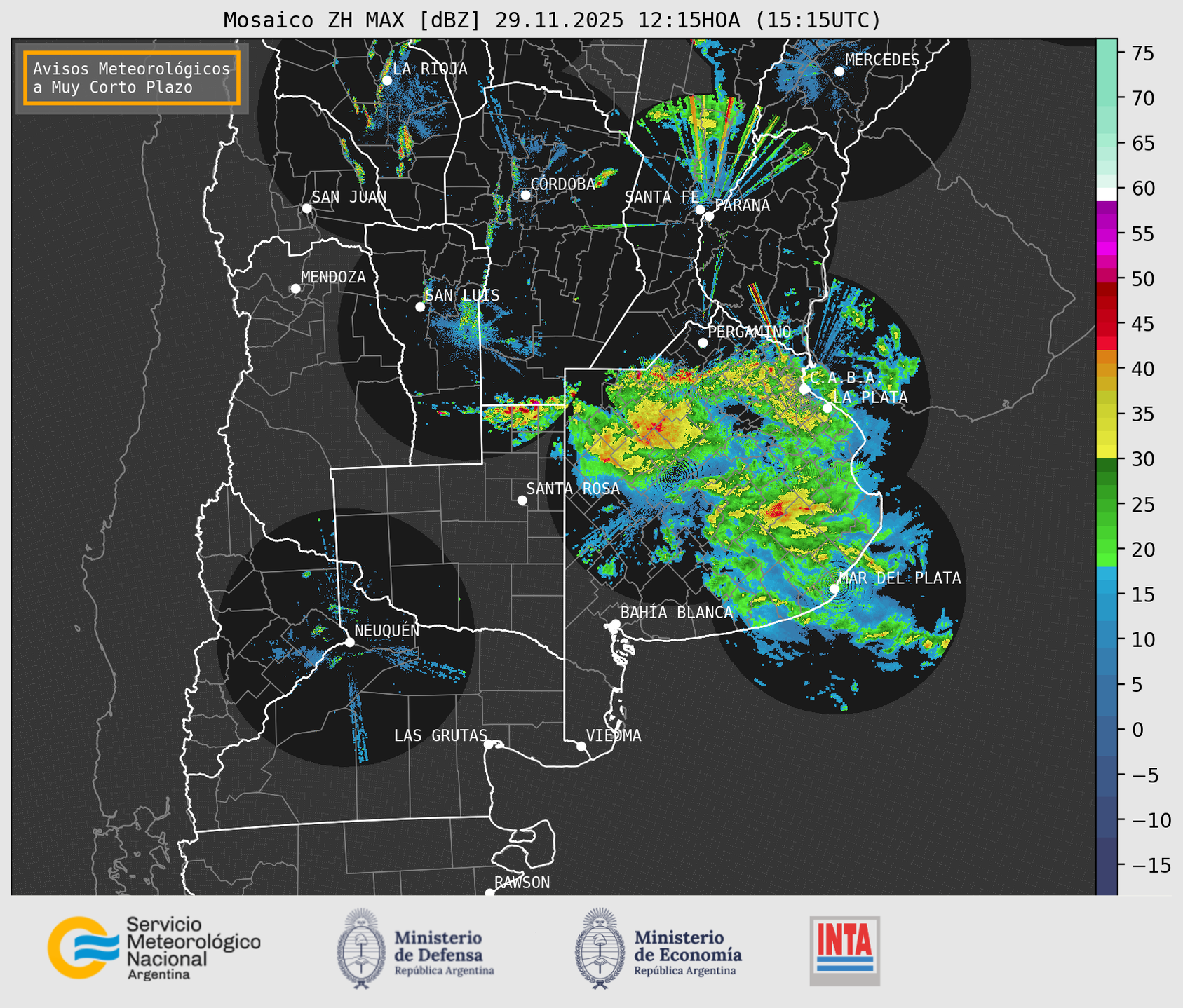The height and width of the screenshot is (1008, 1183).
Task: Click the La Plata city marker
Action: pyautogui.click(x=827, y=408)
